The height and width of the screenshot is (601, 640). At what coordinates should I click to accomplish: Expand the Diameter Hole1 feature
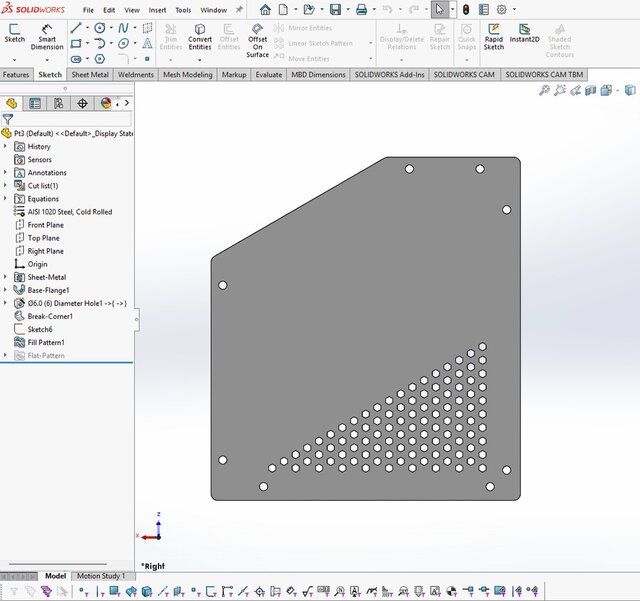click(5, 303)
